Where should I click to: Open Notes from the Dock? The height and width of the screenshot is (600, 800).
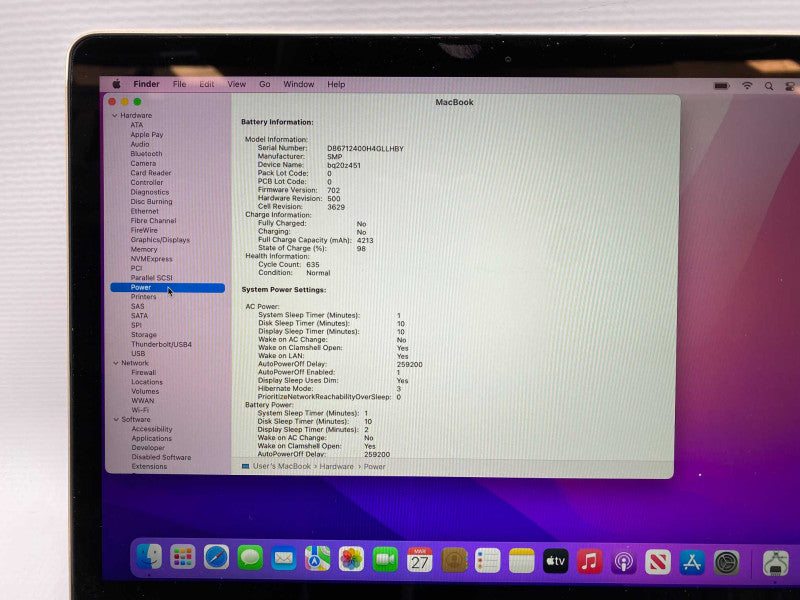pos(521,561)
